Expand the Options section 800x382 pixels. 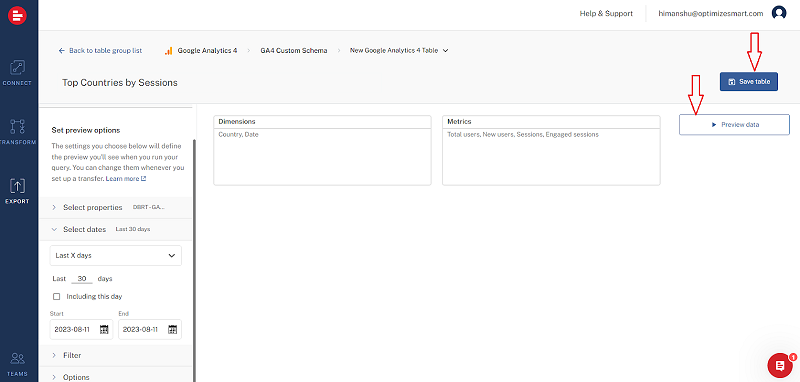pos(115,377)
